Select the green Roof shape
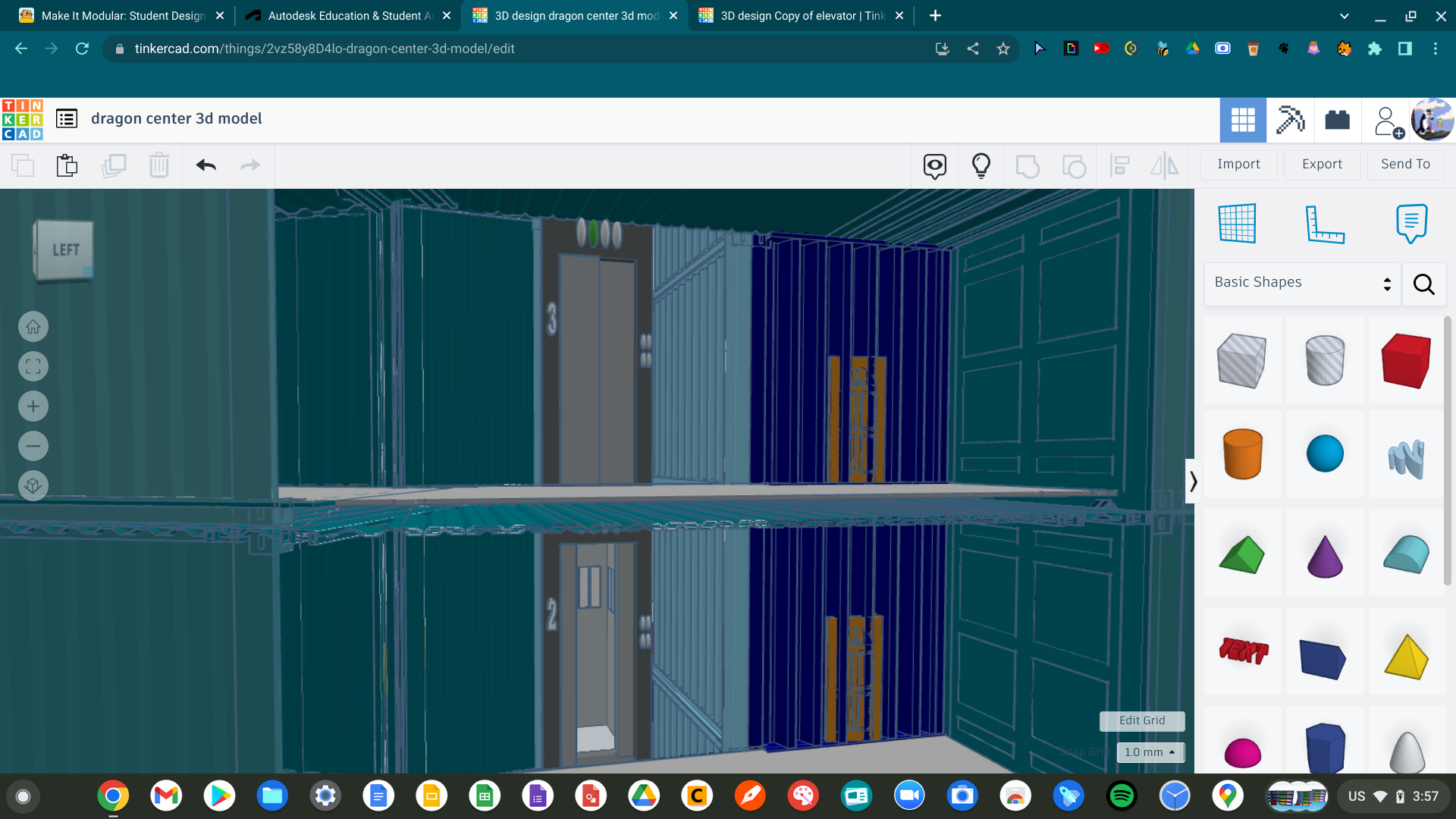1456x819 pixels. 1241,554
